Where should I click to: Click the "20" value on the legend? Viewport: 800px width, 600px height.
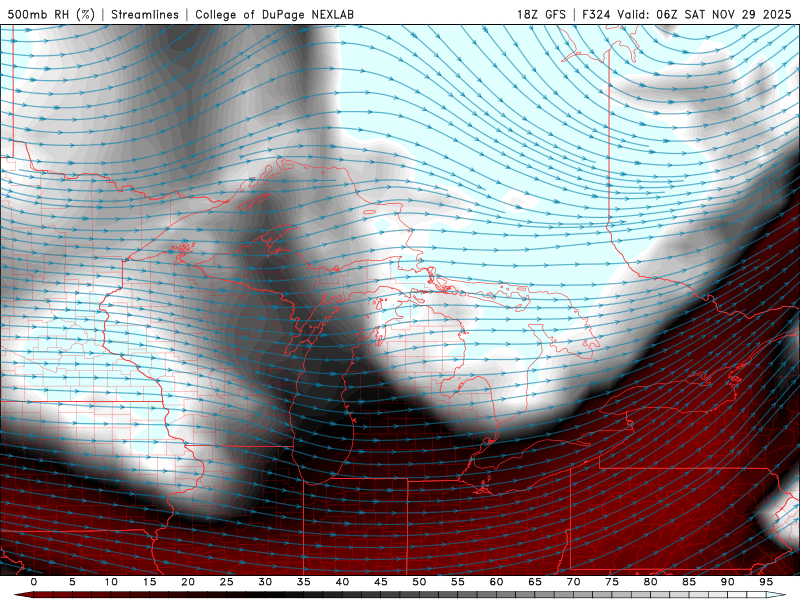188,582
